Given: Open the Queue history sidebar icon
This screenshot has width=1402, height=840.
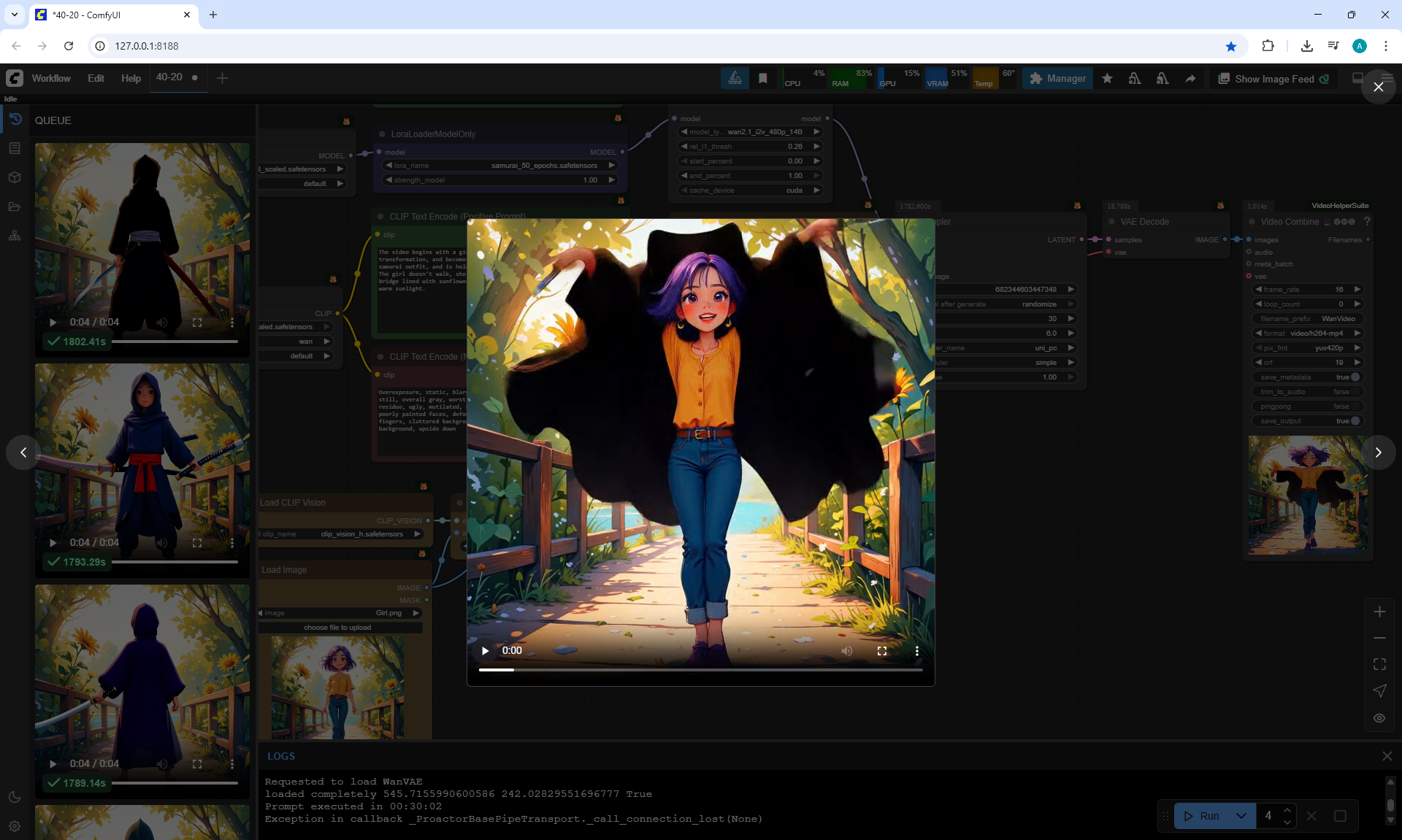Looking at the screenshot, I should (x=15, y=120).
